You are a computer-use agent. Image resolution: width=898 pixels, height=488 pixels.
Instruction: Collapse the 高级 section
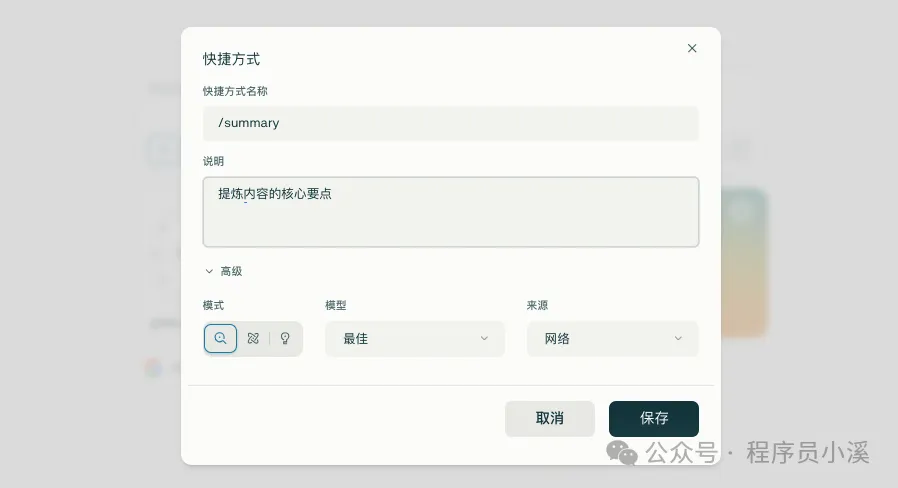223,271
